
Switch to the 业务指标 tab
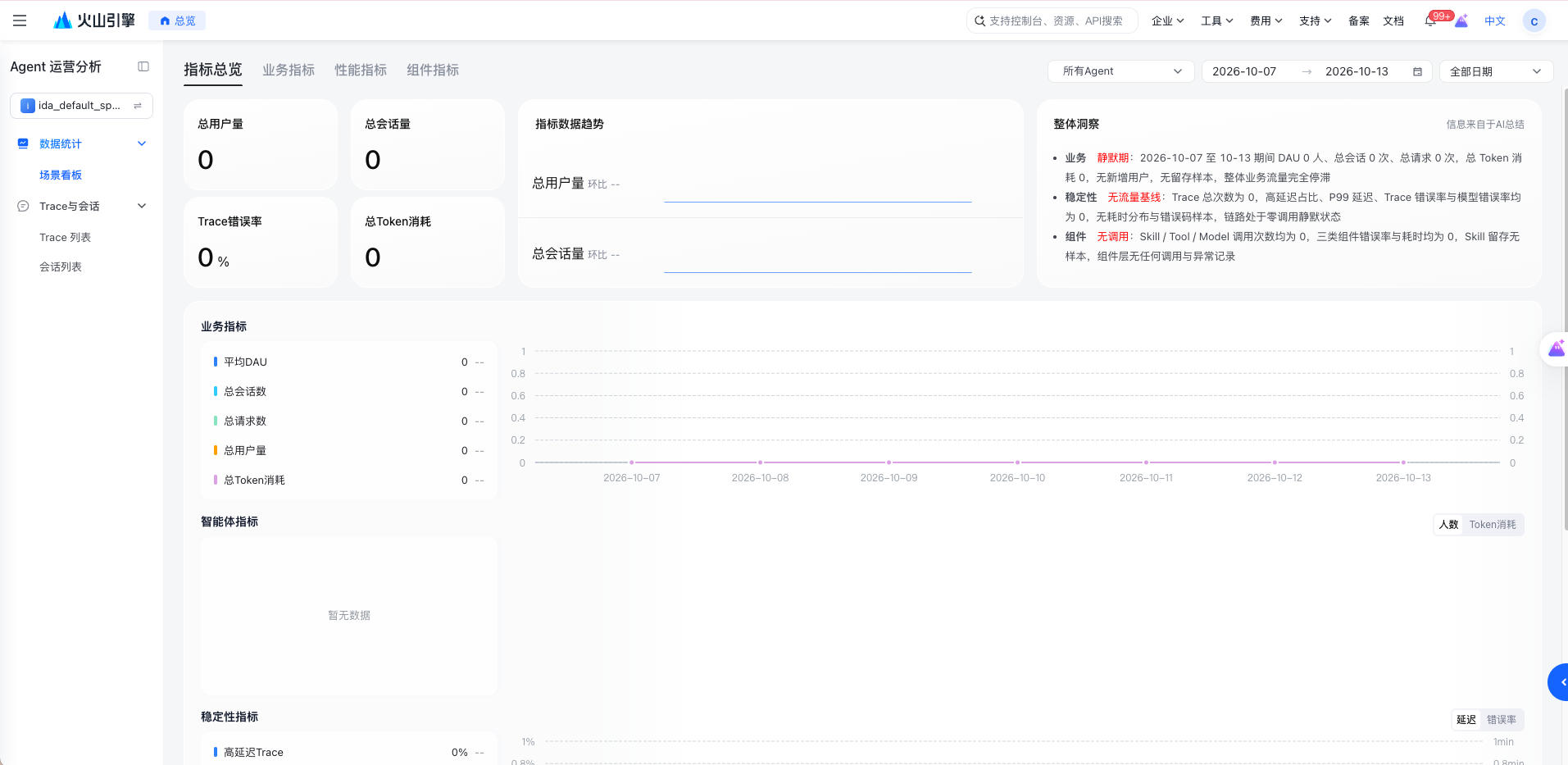click(289, 70)
